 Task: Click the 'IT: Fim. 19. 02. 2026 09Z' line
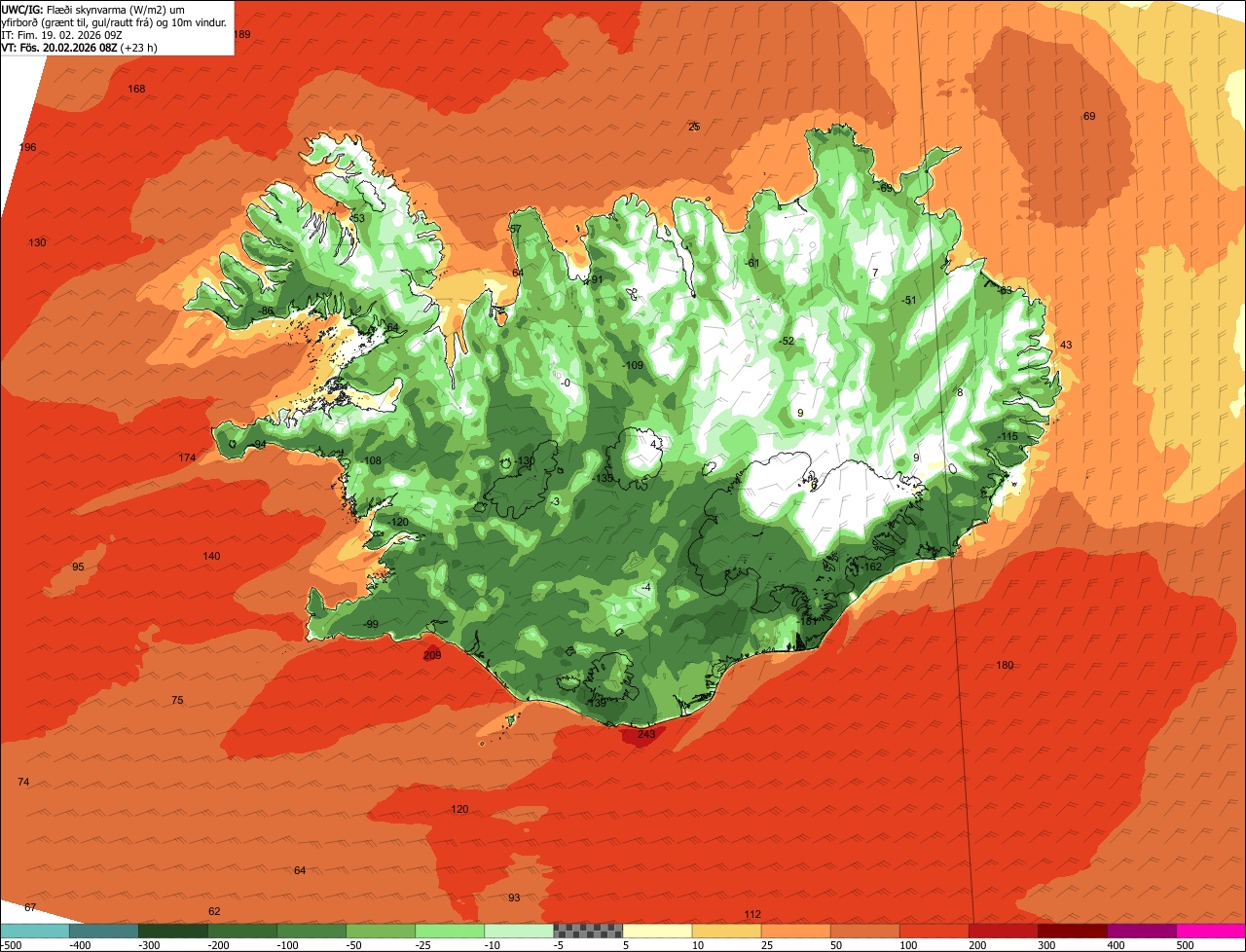pyautogui.click(x=62, y=34)
